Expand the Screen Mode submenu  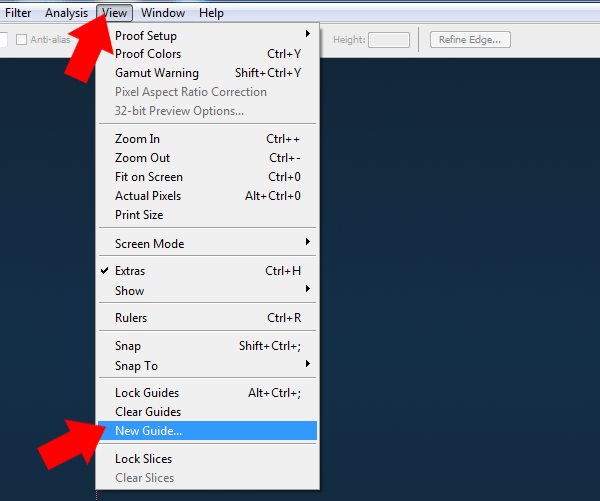[x=208, y=244]
